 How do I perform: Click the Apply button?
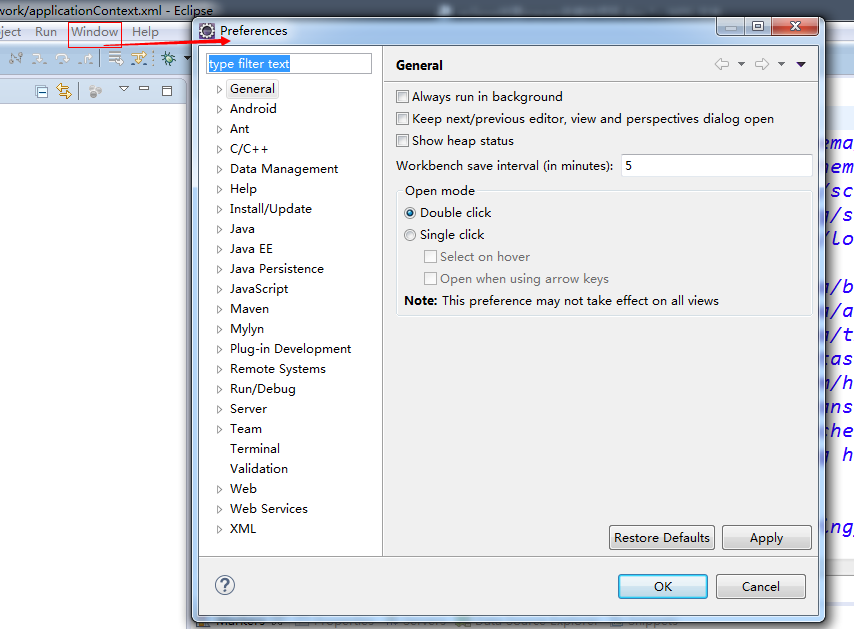pos(766,538)
